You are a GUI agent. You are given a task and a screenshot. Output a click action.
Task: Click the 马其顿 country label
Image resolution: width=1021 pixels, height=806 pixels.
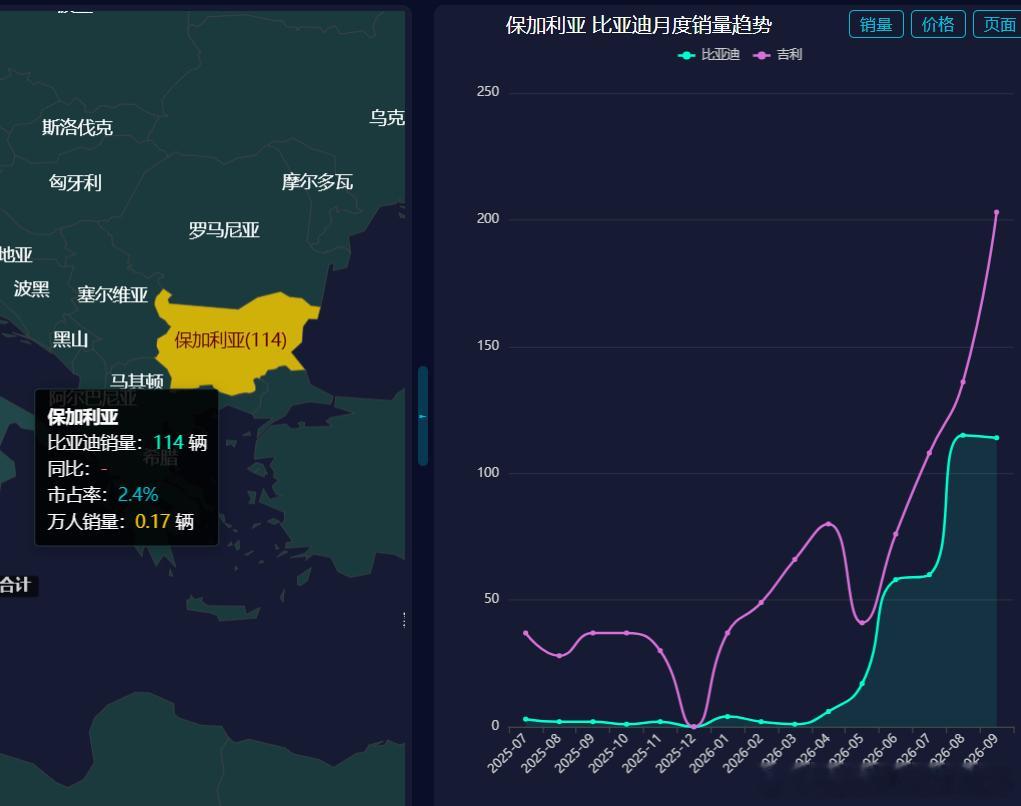136,380
